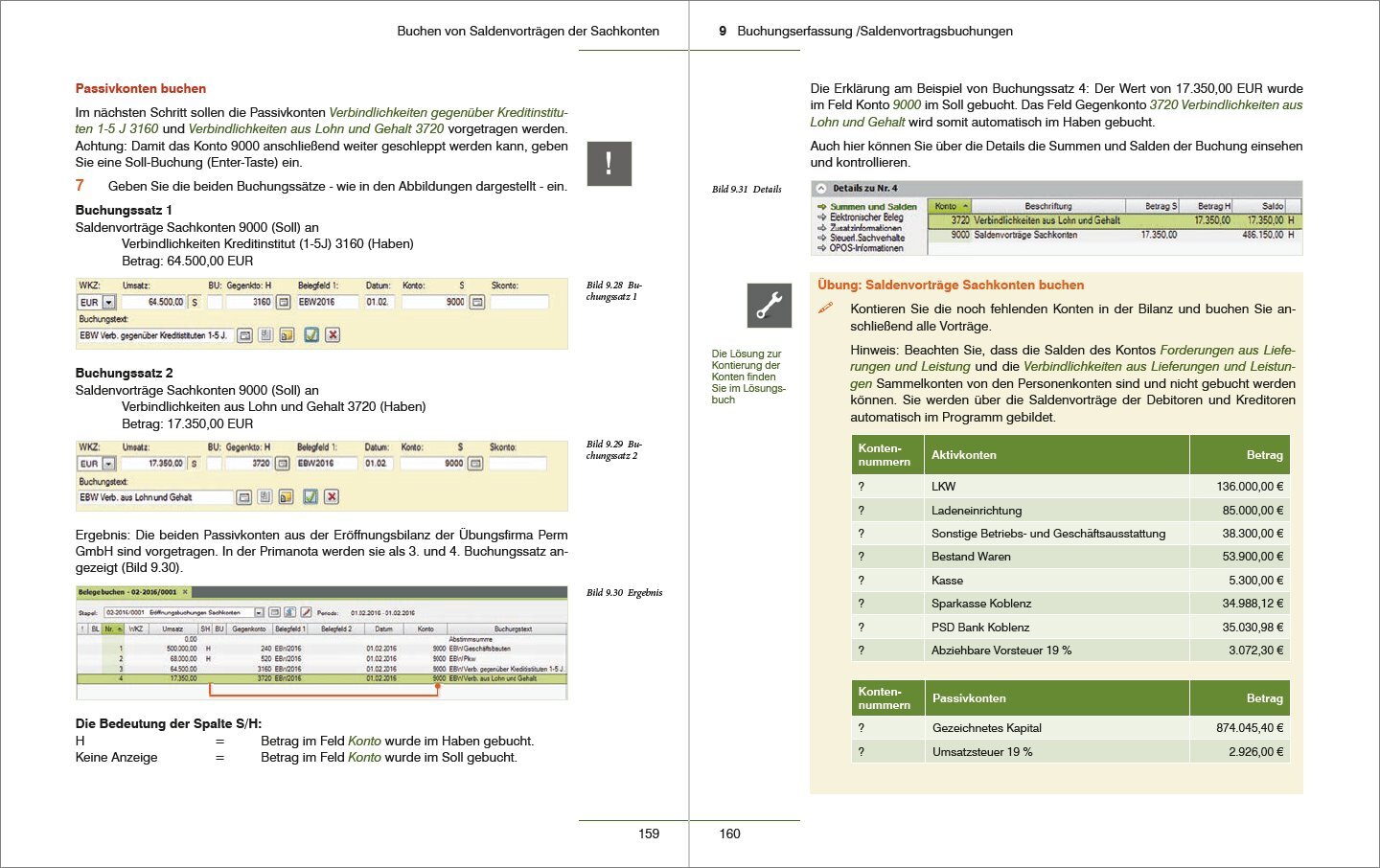The width and height of the screenshot is (1380, 868).
Task: Select the Details row '3720 Verbindlichkeiten aus Lohn und Gehalt'
Action: [x=1115, y=220]
